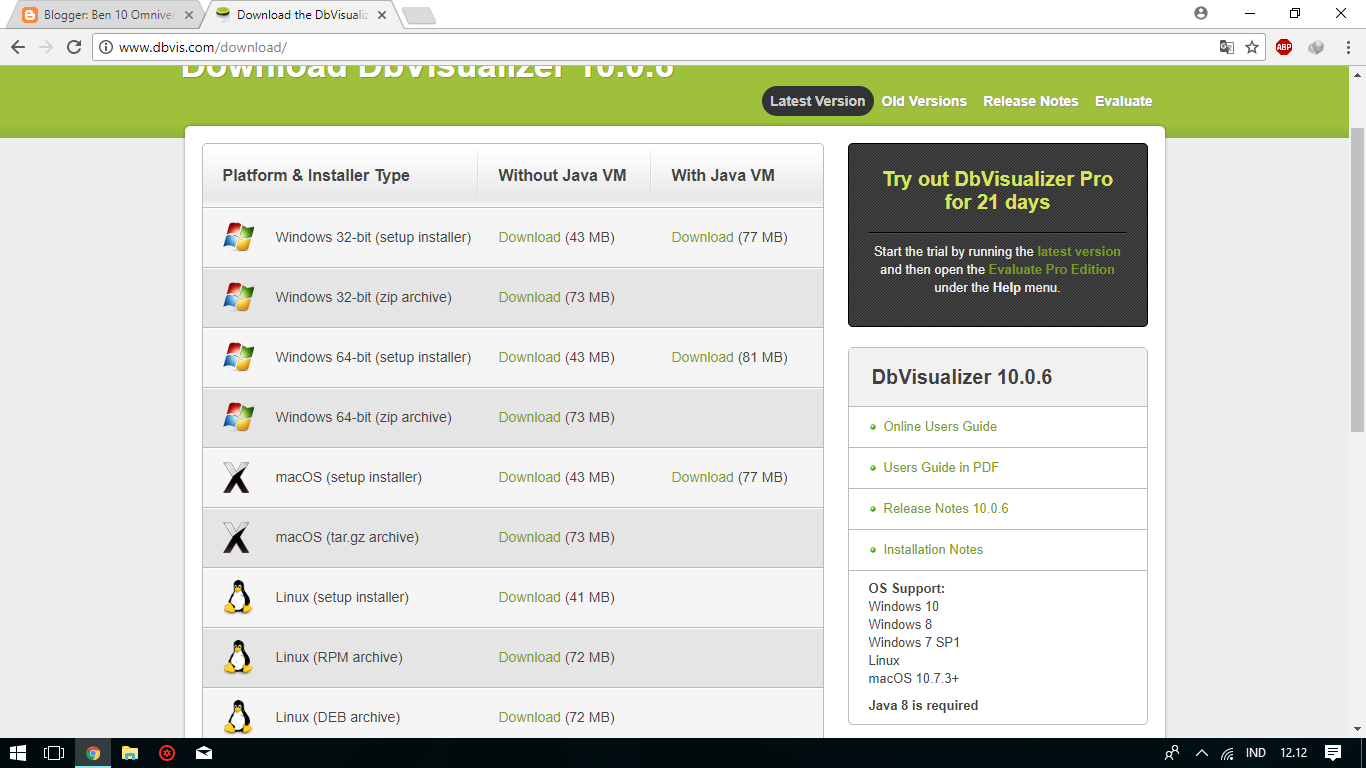
Task: Click the gray extension icon beside Adblock Plus
Action: 1316,47
